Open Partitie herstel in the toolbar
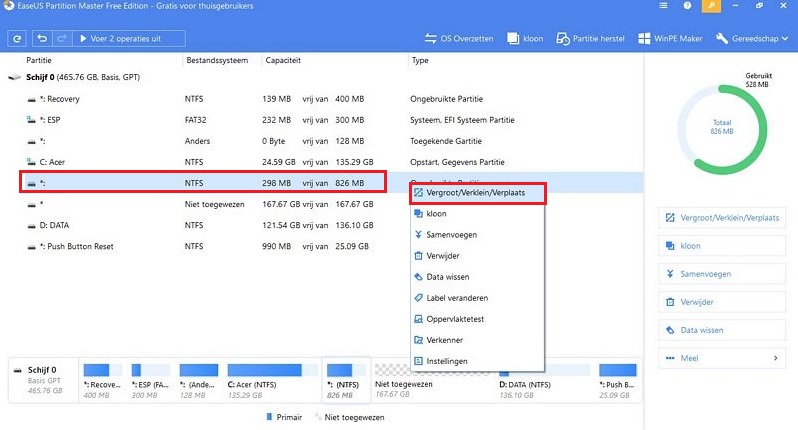This screenshot has width=798, height=430. pos(590,39)
